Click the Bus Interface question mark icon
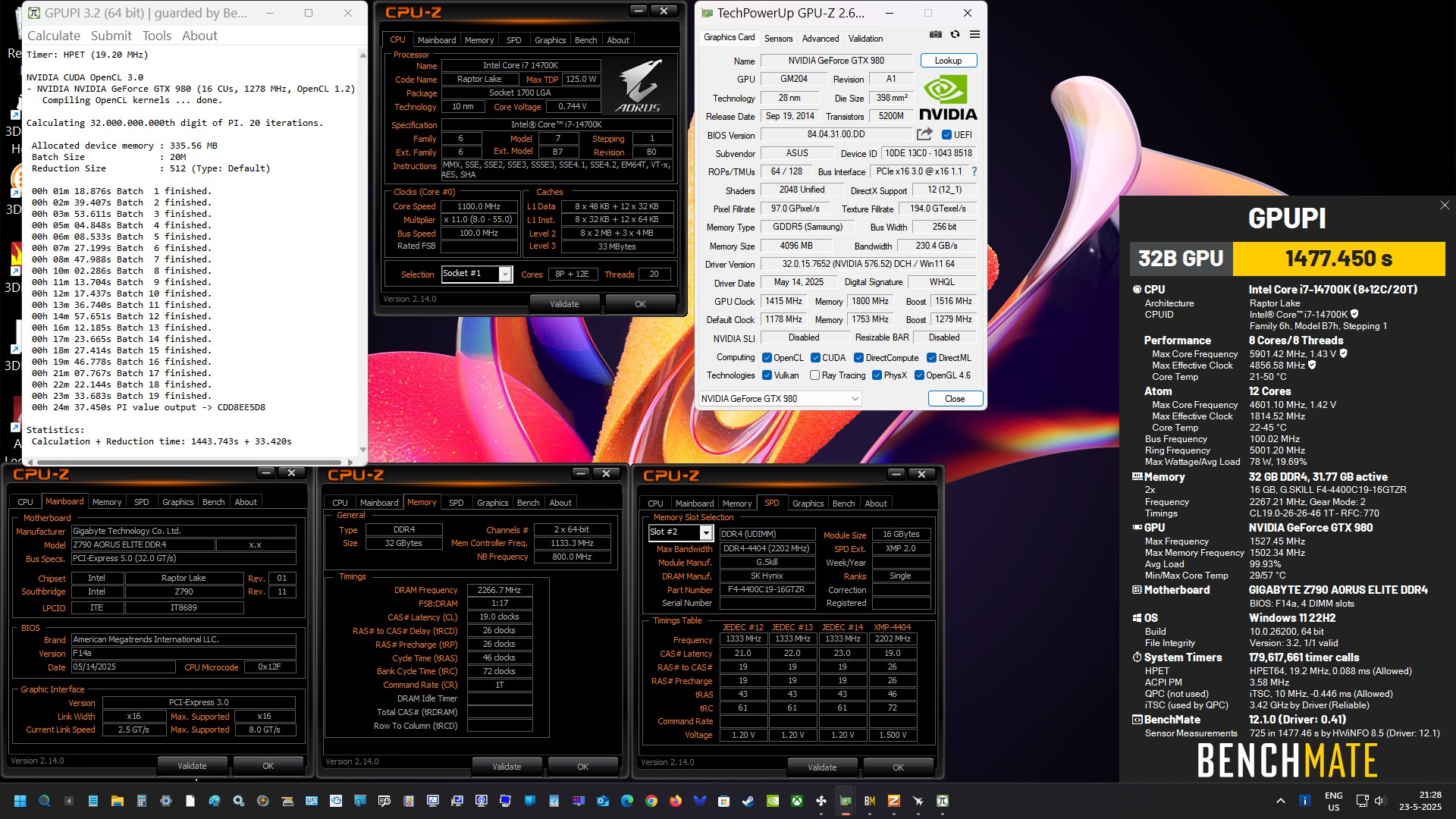Image resolution: width=1456 pixels, height=819 pixels. (974, 171)
